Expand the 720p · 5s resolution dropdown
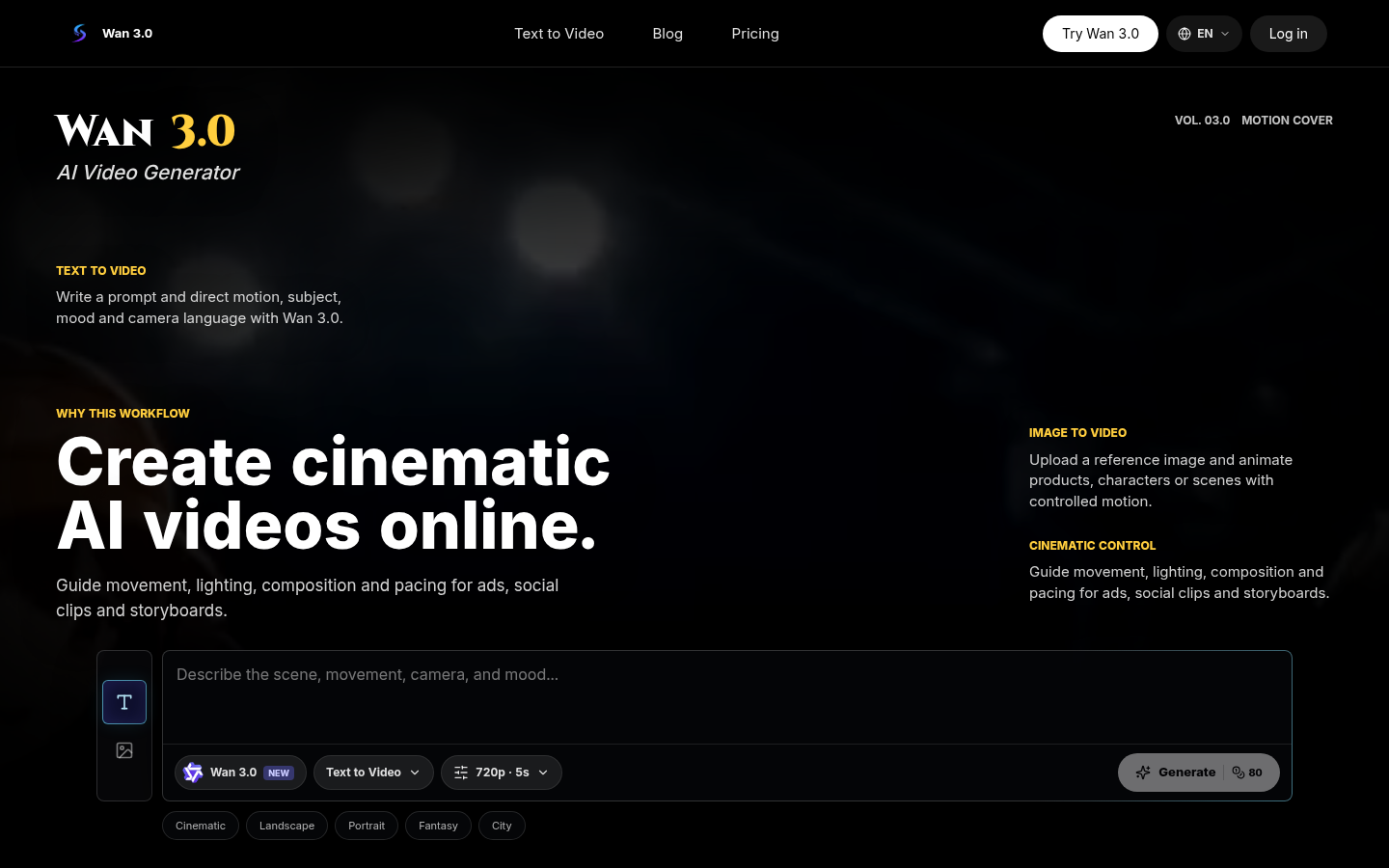 point(502,773)
